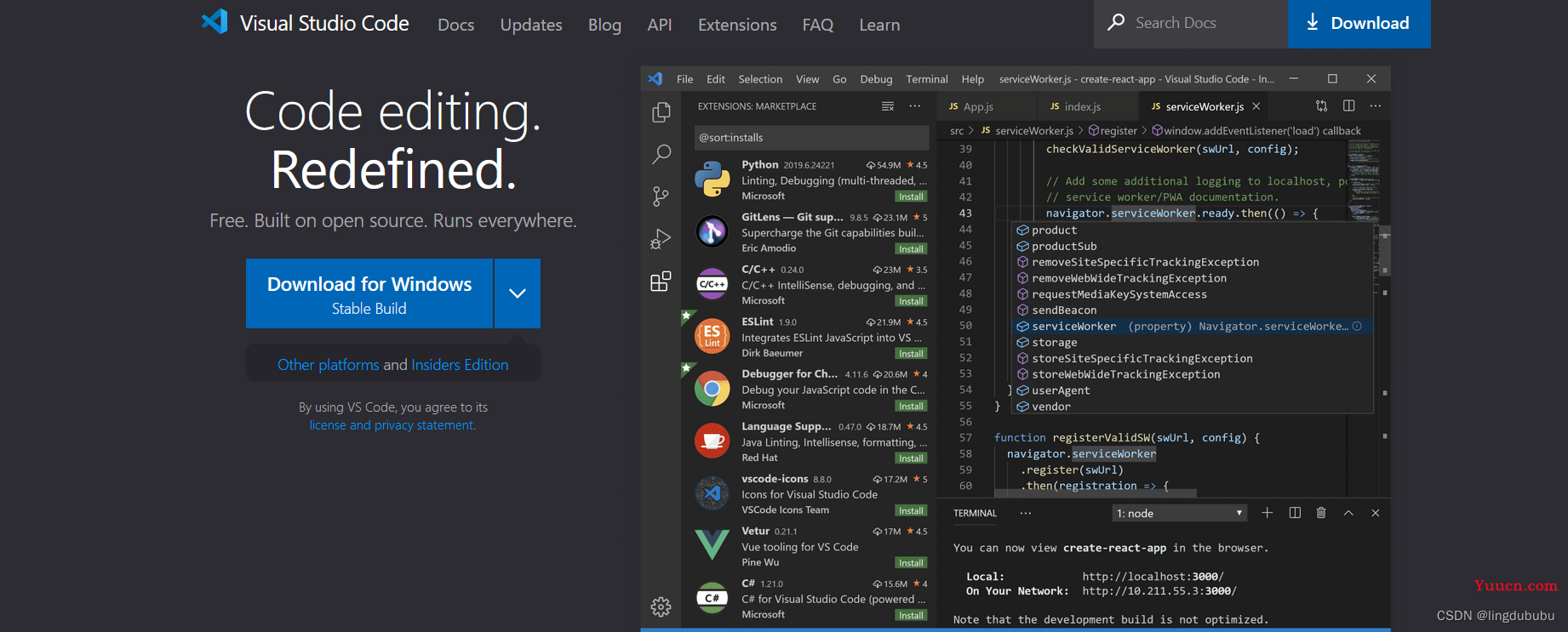This screenshot has height=632, width=1568.
Task: Install the GitLens extension
Action: click(911, 249)
